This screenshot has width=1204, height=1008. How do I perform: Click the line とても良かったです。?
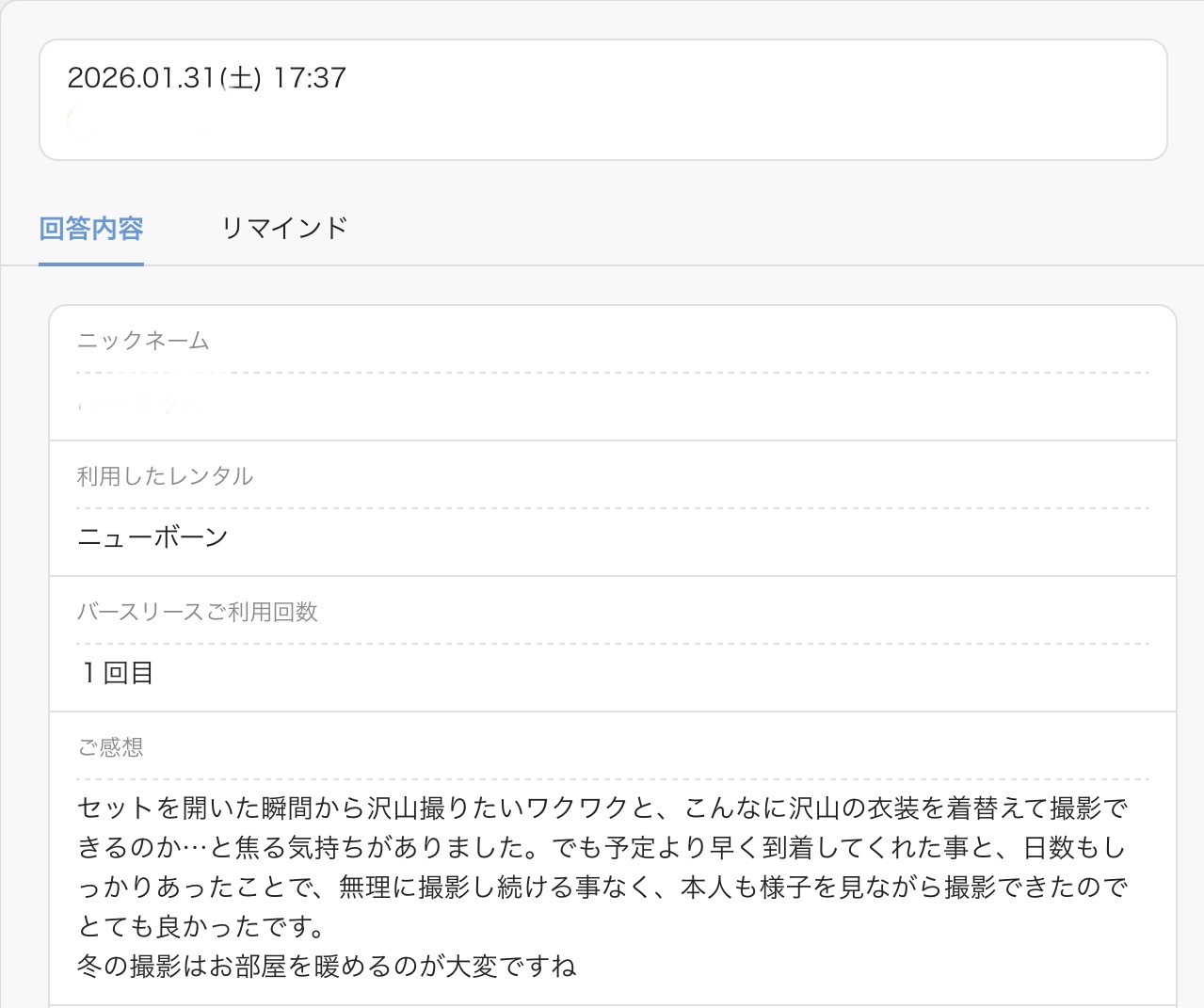point(201,927)
